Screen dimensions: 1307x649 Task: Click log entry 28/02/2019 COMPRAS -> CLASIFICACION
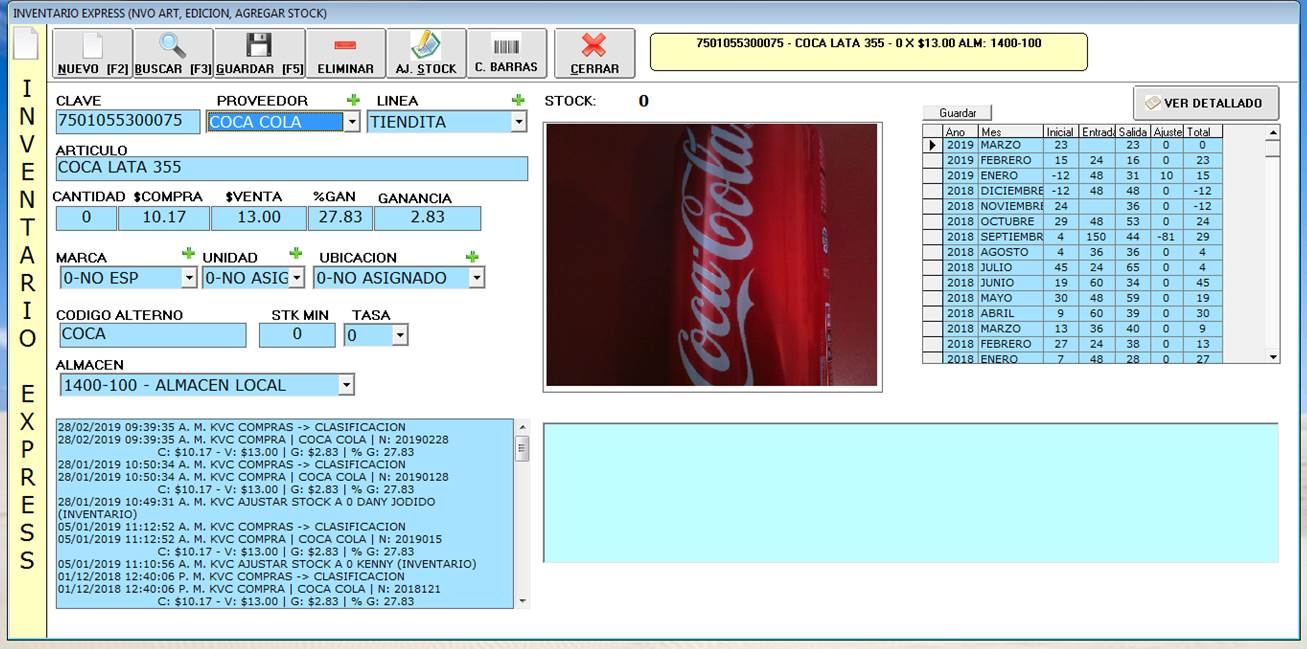click(231, 427)
